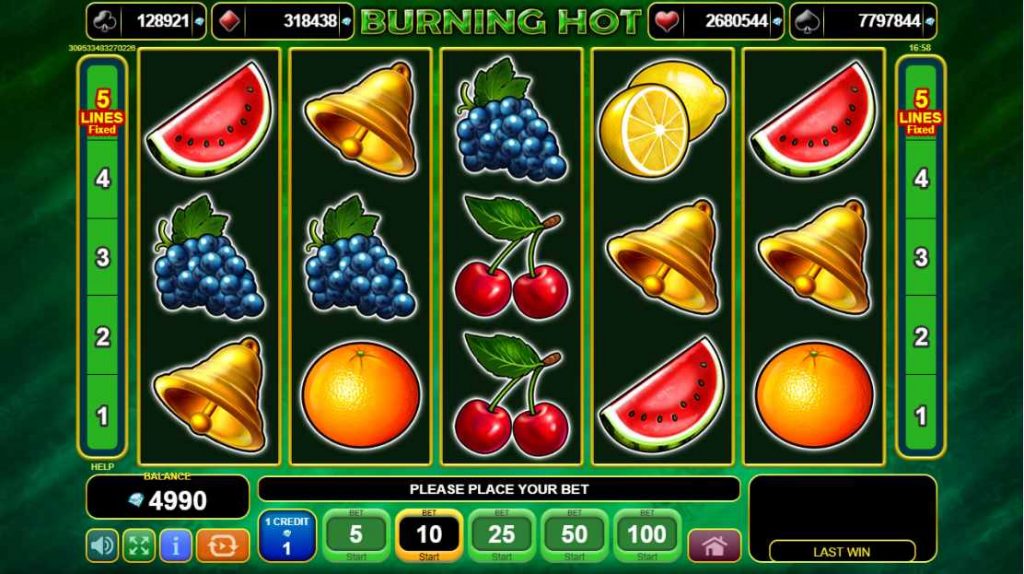Select line 4 on left line indicator
The image size is (1024, 574).
click(103, 178)
